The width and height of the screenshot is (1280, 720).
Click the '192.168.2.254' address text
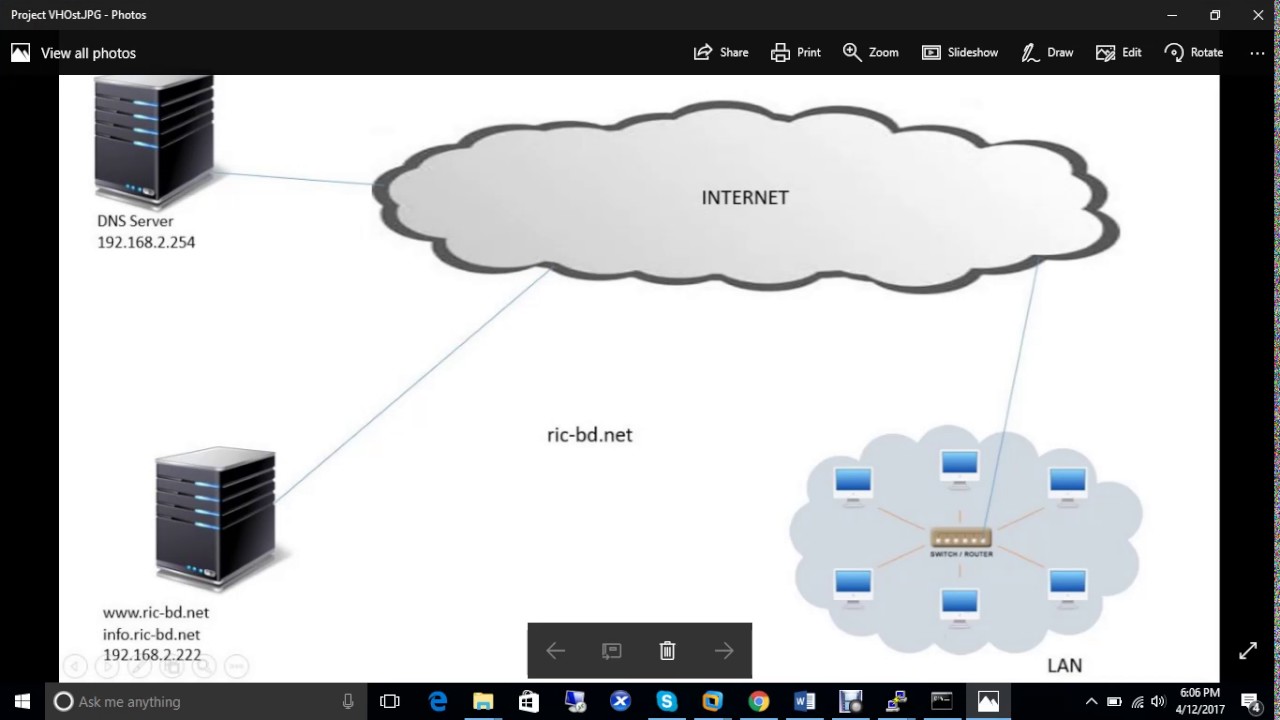pyautogui.click(x=146, y=242)
